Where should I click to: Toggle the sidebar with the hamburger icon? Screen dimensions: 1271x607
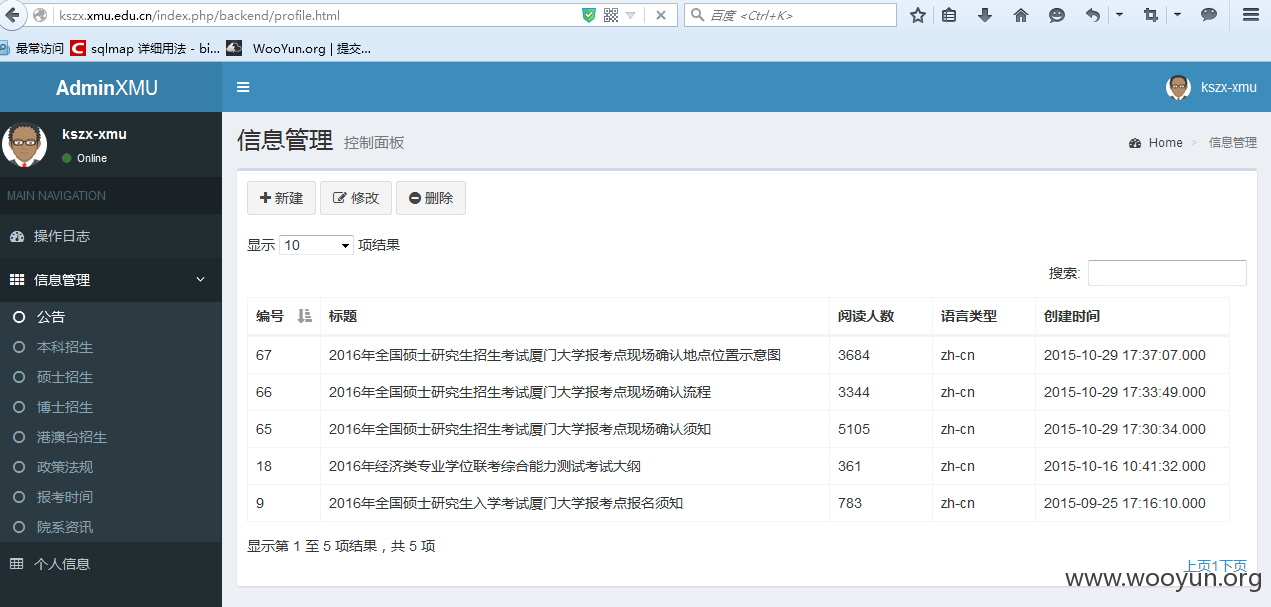243,87
